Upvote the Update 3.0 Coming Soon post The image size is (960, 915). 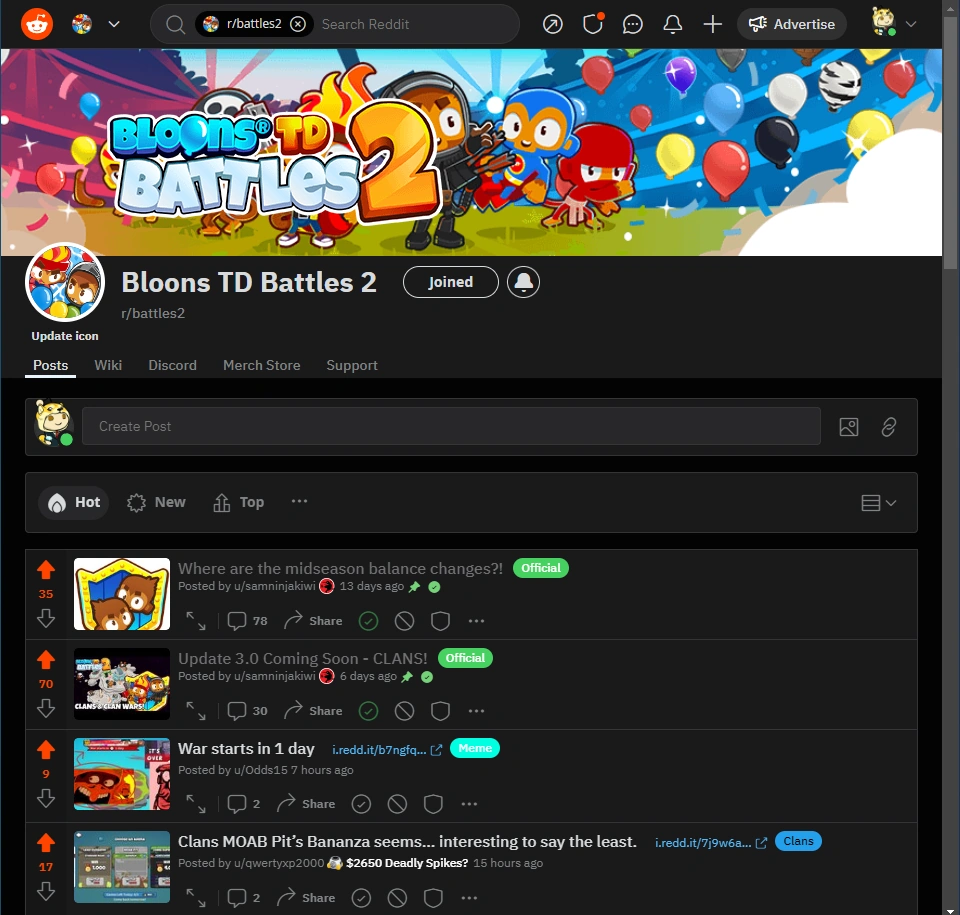click(x=46, y=660)
